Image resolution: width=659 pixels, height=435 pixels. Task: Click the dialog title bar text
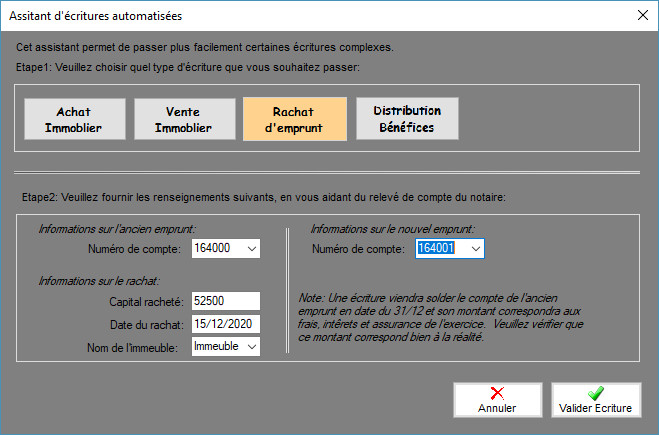95,15
